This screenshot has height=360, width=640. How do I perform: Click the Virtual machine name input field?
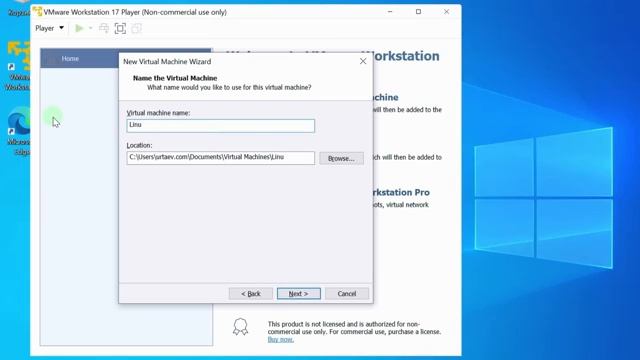point(220,125)
